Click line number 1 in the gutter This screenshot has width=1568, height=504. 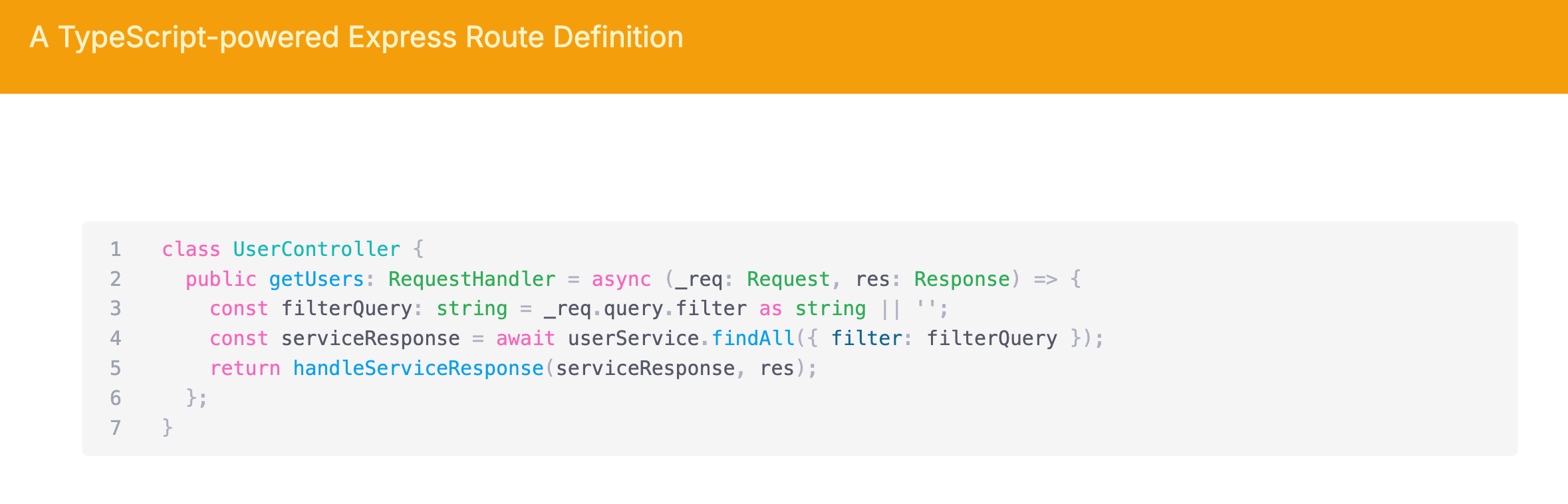(x=116, y=249)
